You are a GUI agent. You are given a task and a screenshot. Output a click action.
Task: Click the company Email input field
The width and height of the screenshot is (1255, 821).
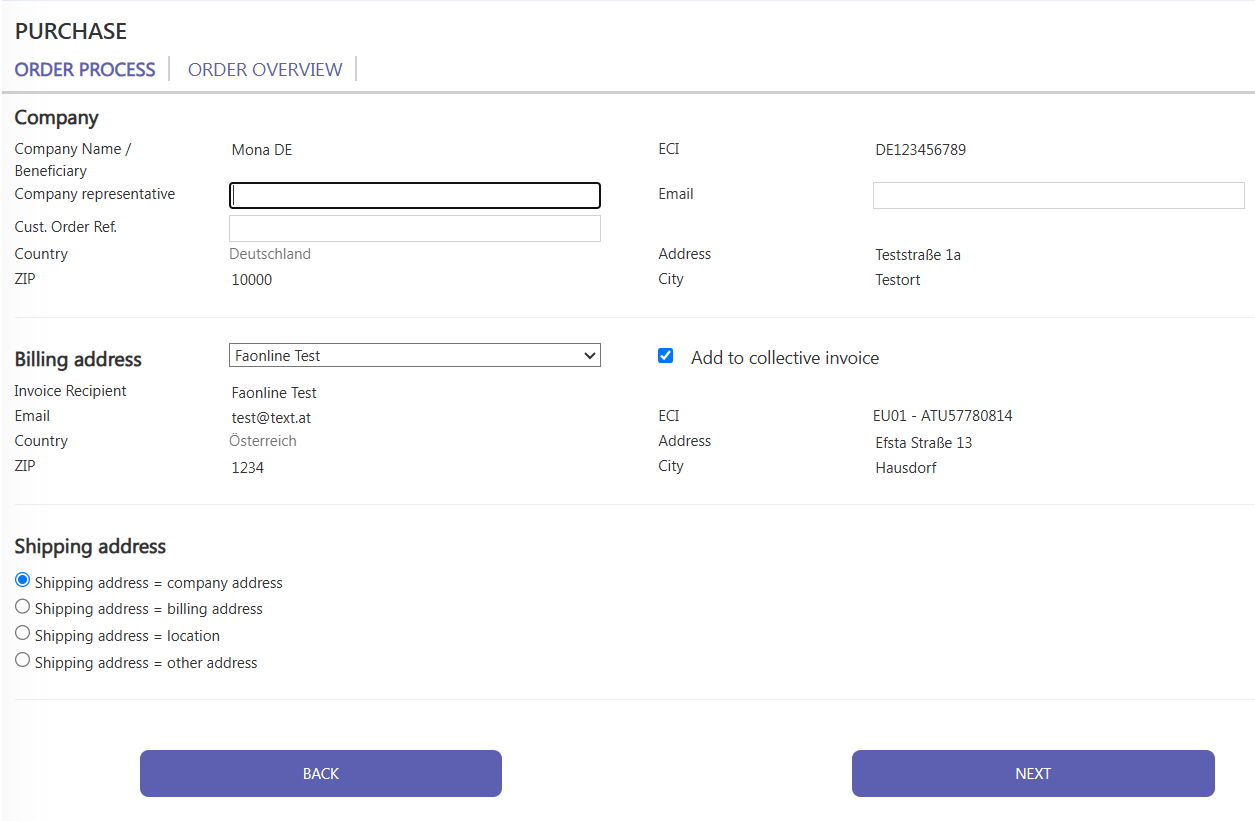pyautogui.click(x=1059, y=195)
